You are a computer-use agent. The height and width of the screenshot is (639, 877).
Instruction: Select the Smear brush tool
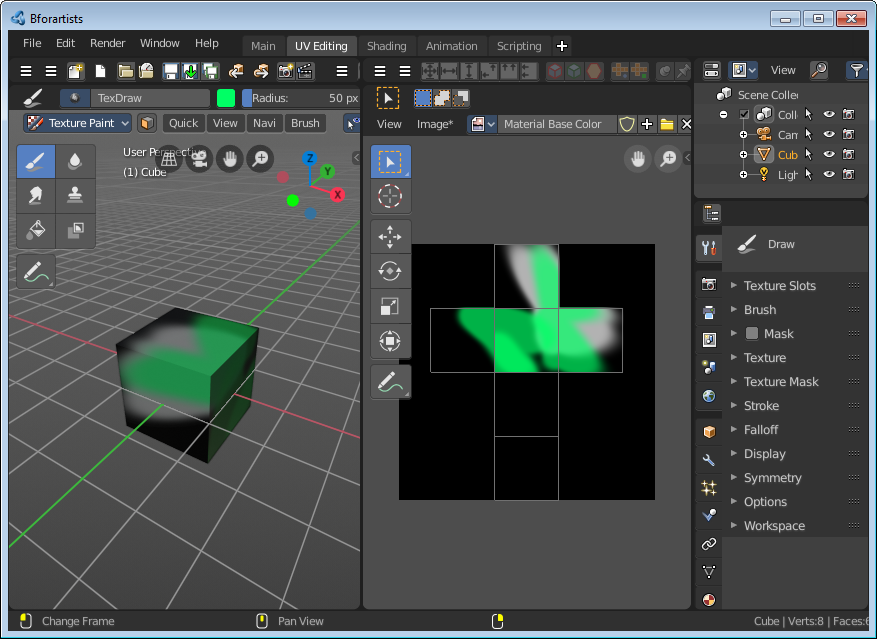[x=36, y=196]
